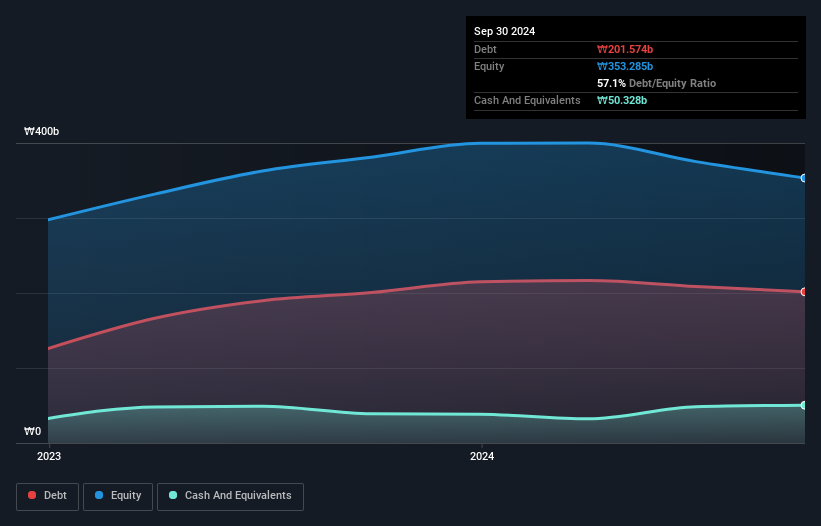Screen dimensions: 821x526
Task: Click the ₩0 y-axis label
Action: point(32,431)
